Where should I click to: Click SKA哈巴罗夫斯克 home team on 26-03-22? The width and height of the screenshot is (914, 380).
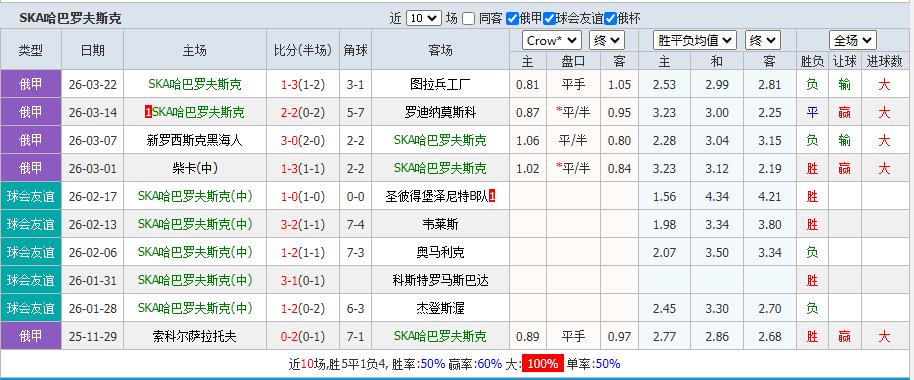[195, 85]
